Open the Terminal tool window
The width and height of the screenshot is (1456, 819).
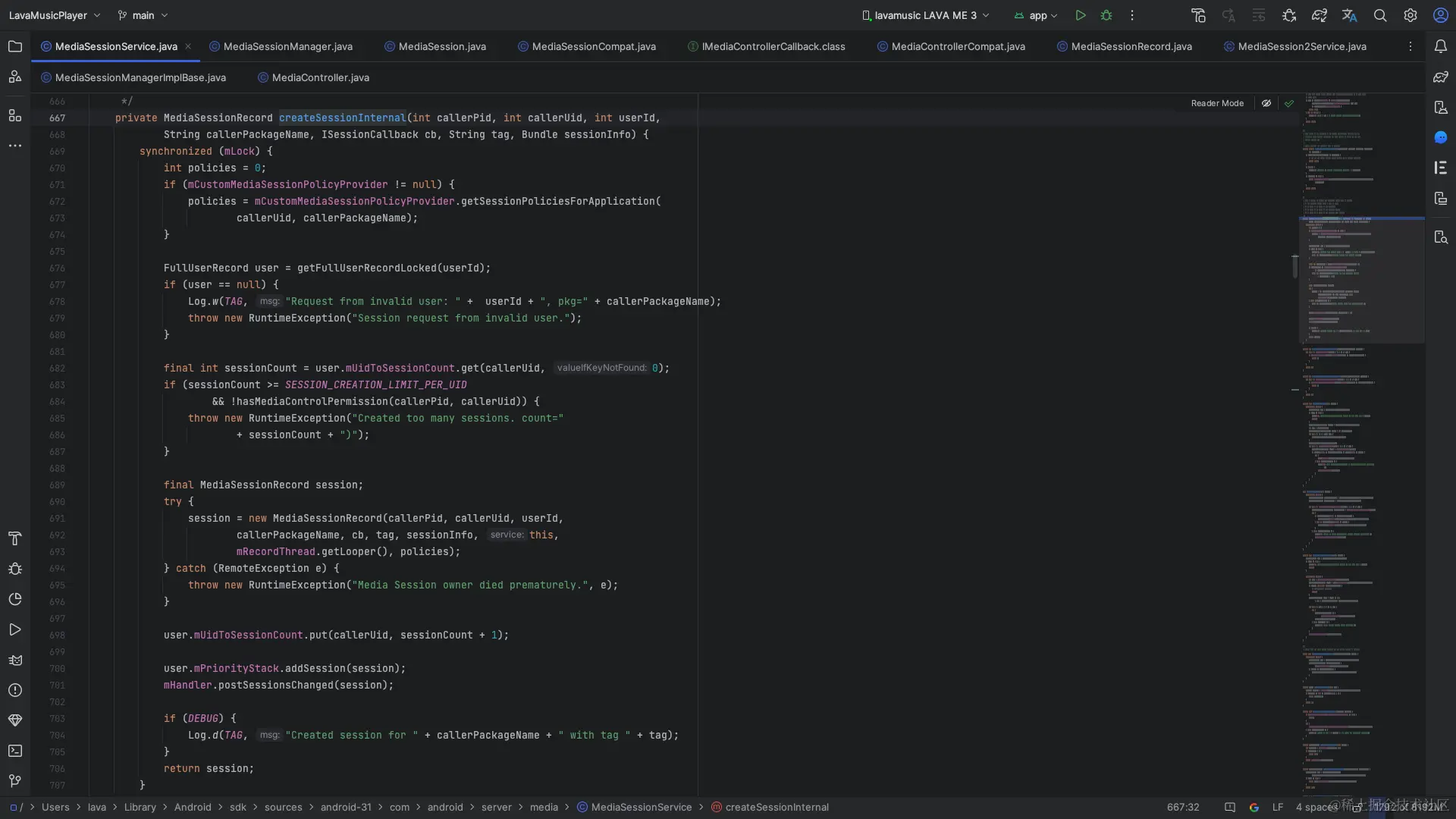click(x=14, y=751)
